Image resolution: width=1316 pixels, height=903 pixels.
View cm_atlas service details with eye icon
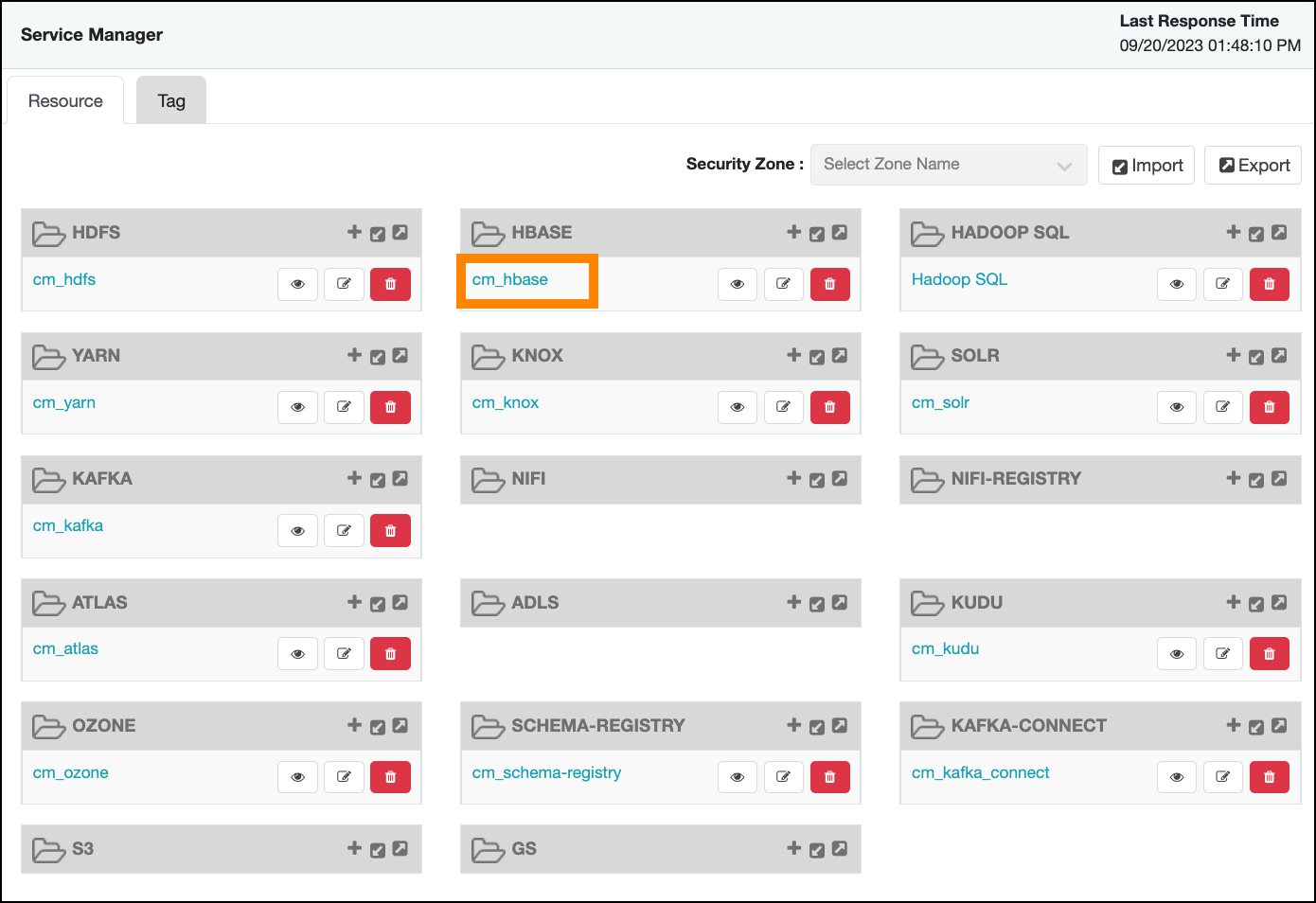297,654
